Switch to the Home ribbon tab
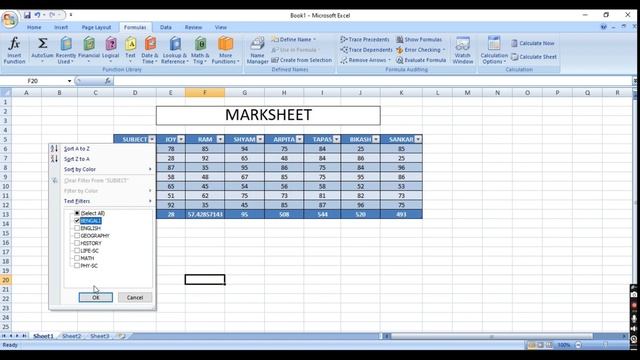 pyautogui.click(x=34, y=27)
